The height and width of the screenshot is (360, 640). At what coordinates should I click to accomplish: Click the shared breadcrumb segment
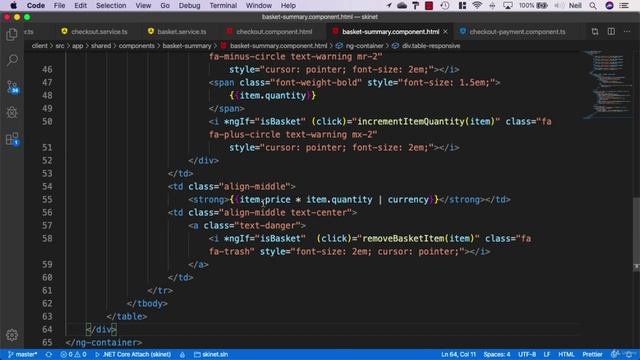pyautogui.click(x=101, y=46)
